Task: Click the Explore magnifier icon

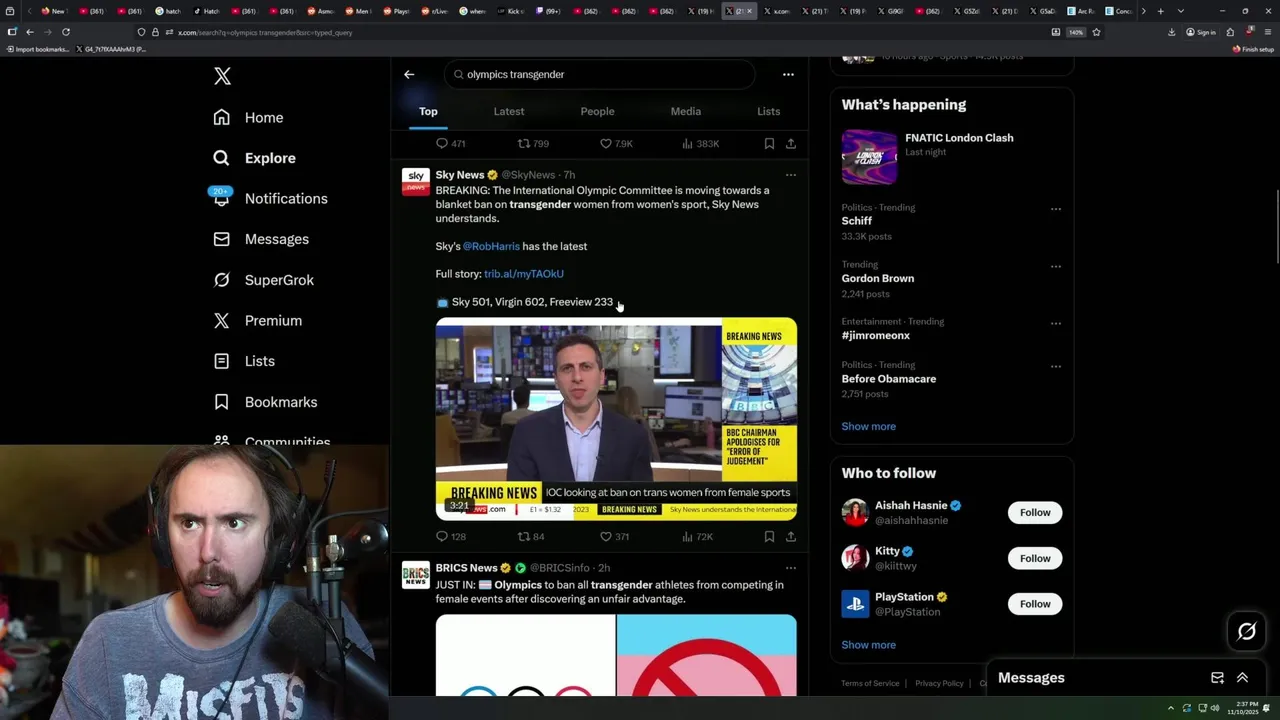Action: coord(221,158)
